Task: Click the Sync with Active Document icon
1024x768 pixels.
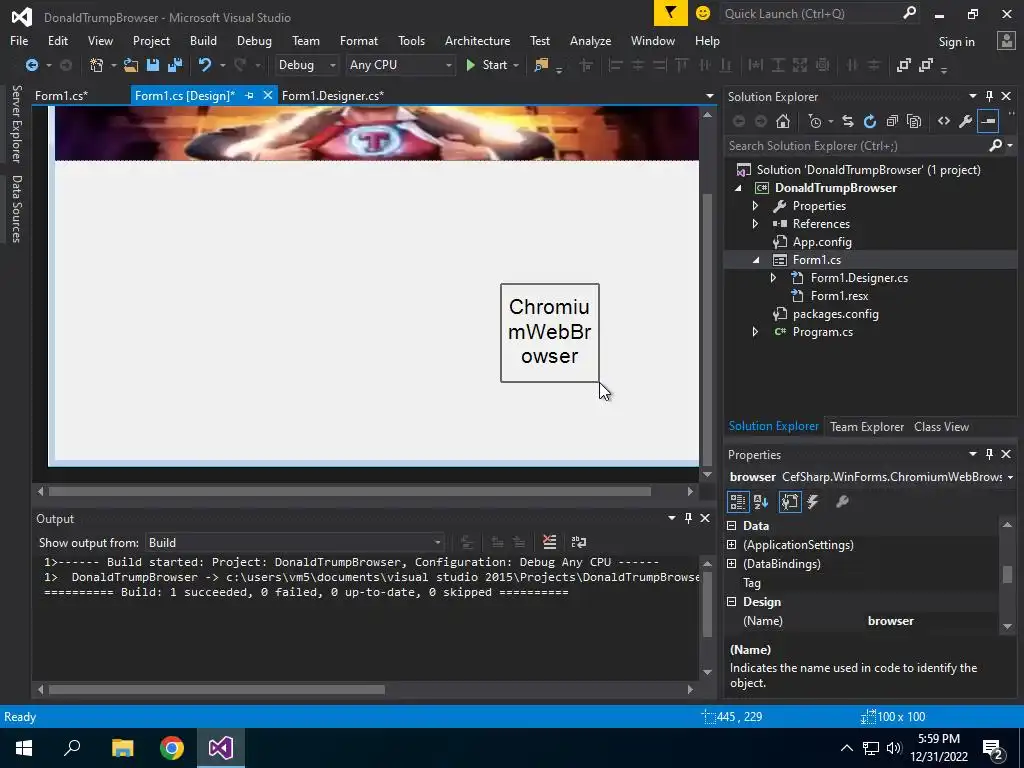Action: [848, 121]
